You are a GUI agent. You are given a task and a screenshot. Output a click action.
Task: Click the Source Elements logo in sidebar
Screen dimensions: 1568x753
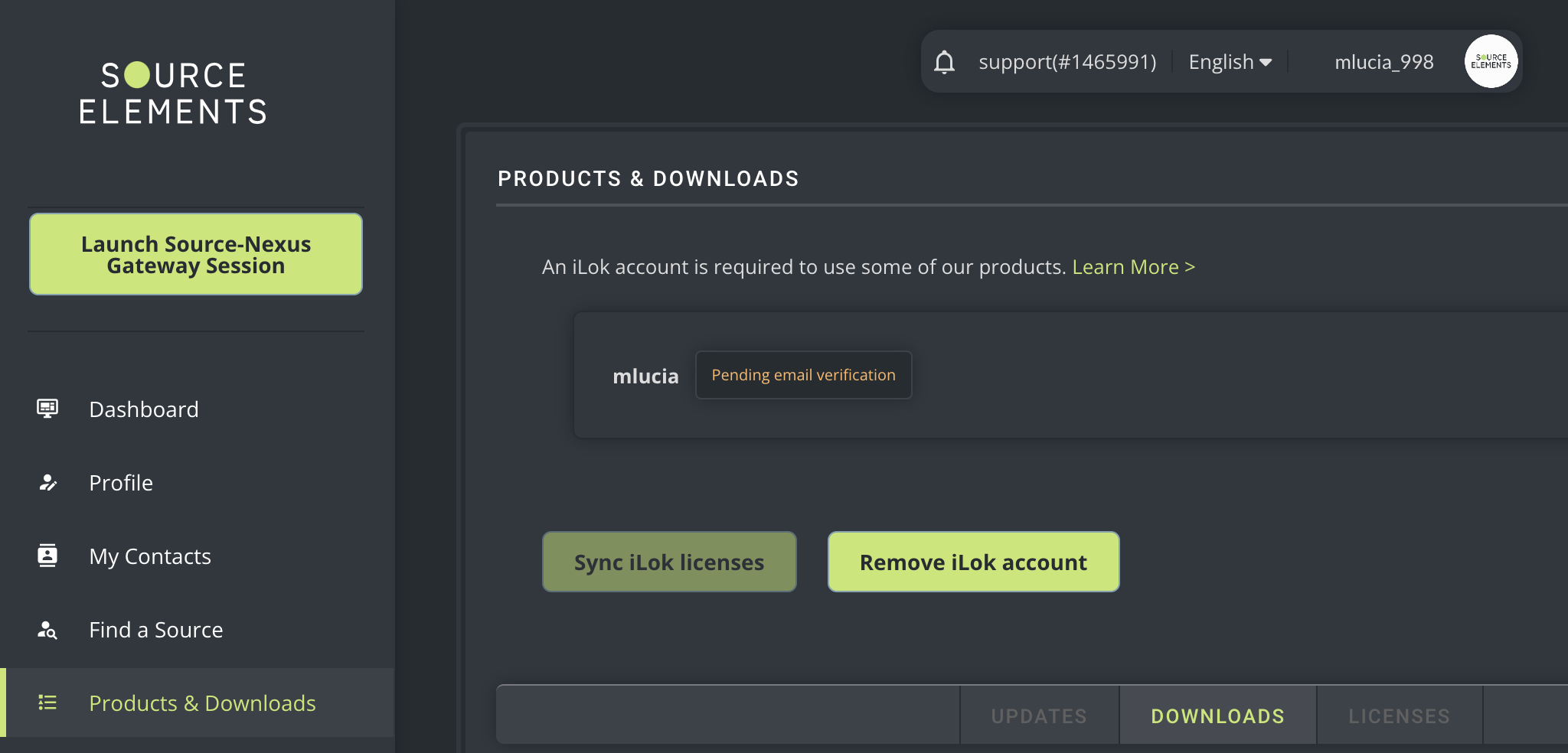coord(174,93)
